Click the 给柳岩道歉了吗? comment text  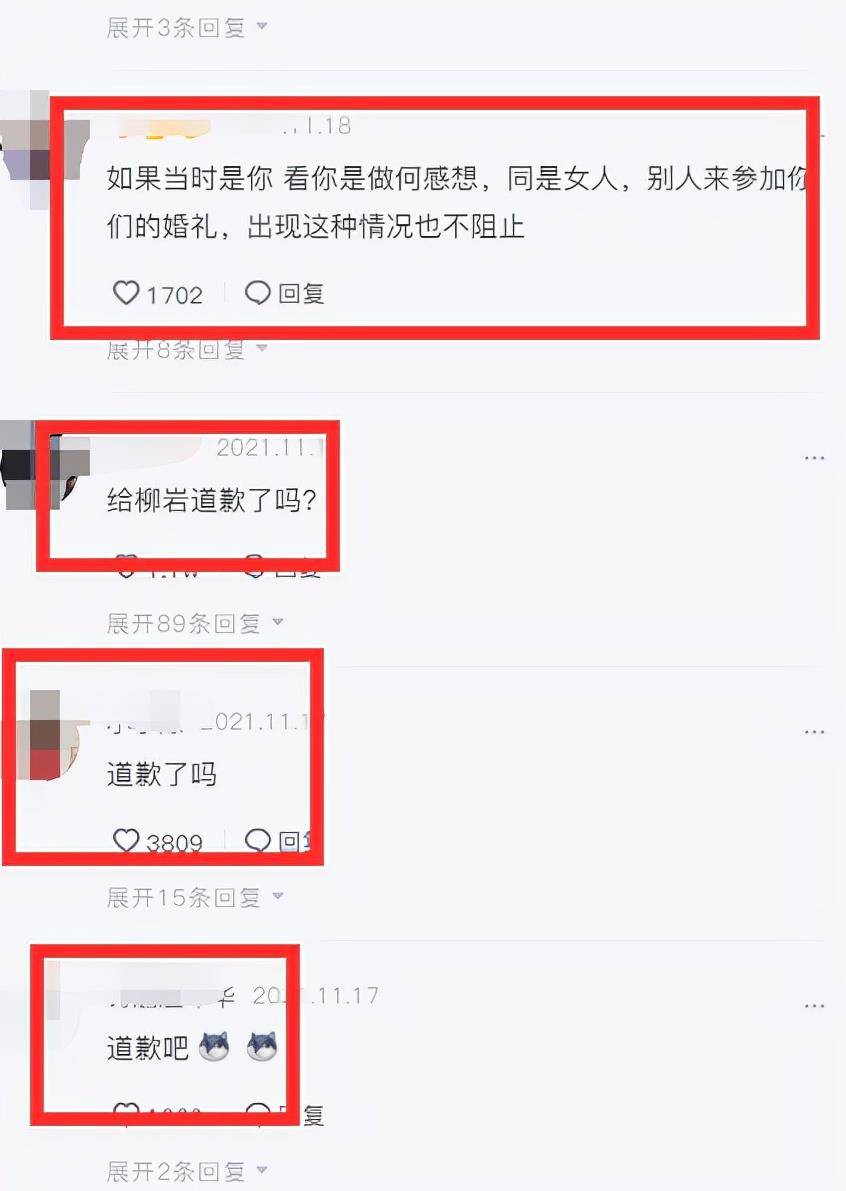[211, 500]
